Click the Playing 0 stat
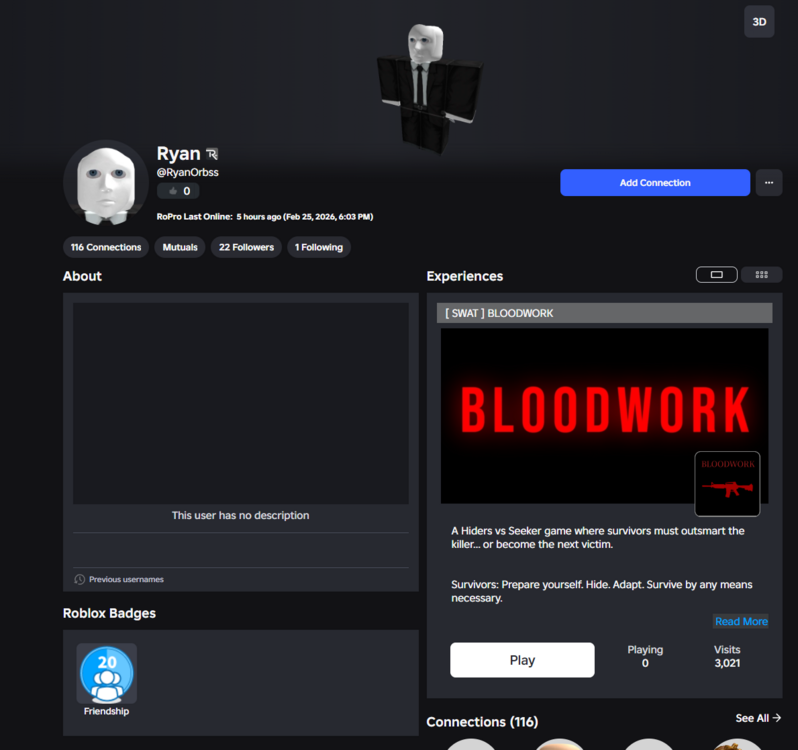 pyautogui.click(x=645, y=656)
